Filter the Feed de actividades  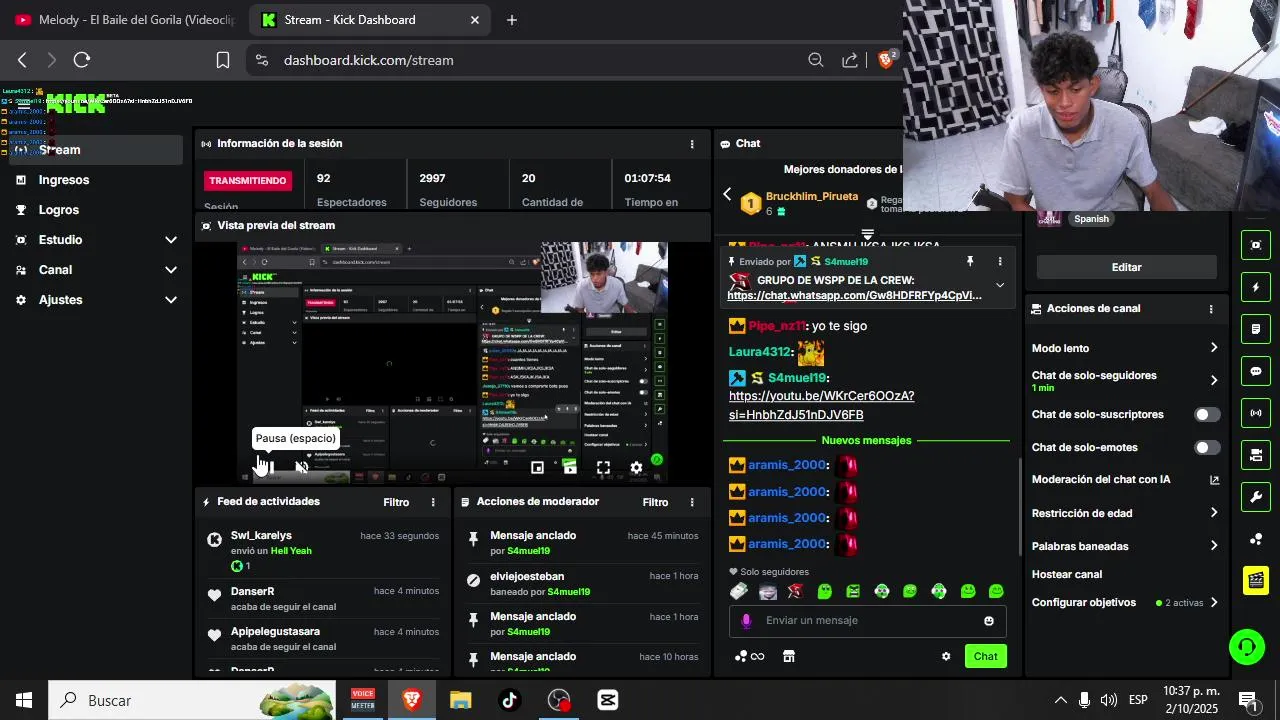tap(396, 502)
